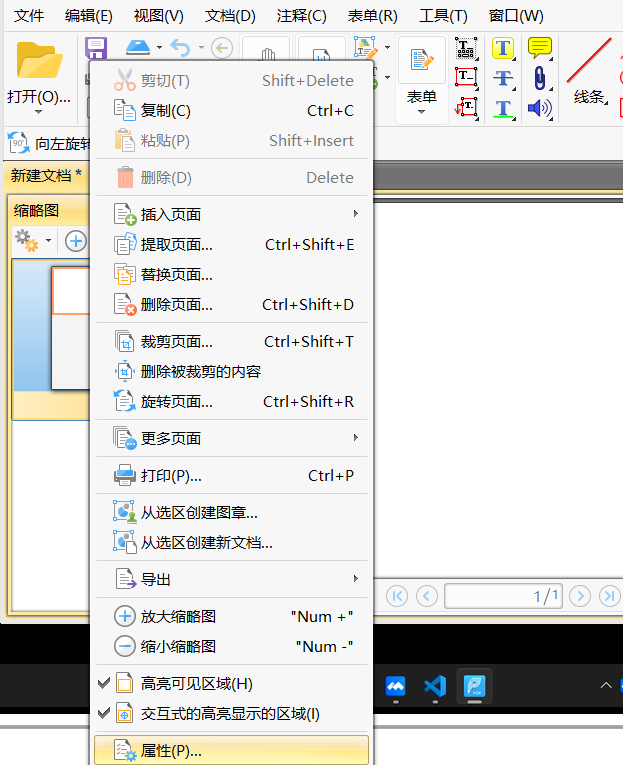Select the Typewriter text tool icon
This screenshot has height=765, width=623.
coord(466,48)
